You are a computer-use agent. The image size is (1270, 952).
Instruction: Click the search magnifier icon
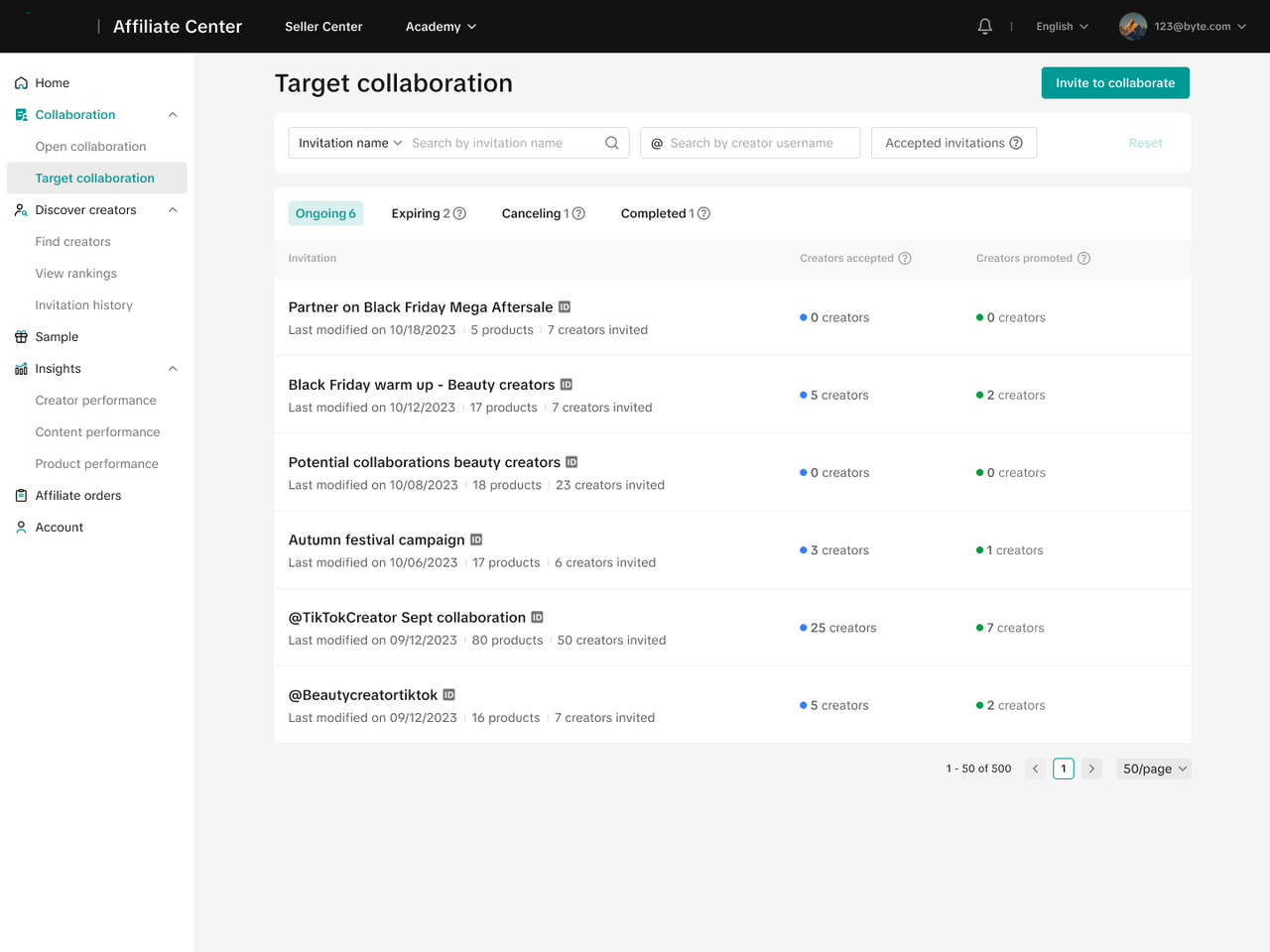click(612, 143)
